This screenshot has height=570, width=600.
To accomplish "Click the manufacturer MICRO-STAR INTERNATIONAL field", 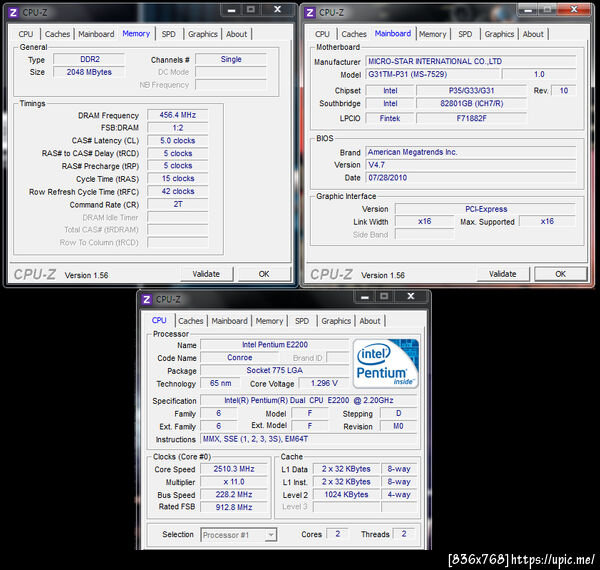I will (471, 61).
